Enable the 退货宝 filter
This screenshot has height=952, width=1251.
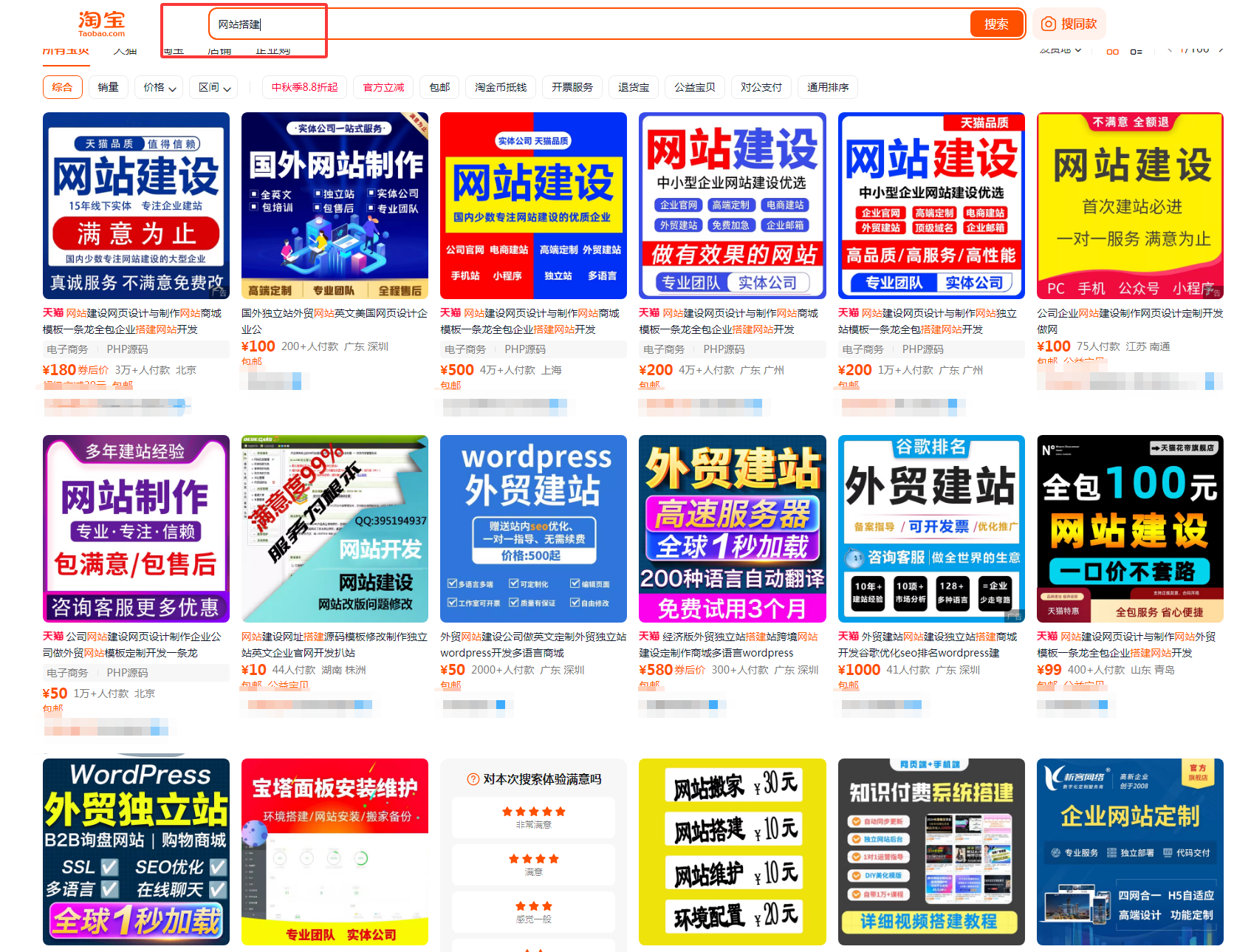(634, 86)
